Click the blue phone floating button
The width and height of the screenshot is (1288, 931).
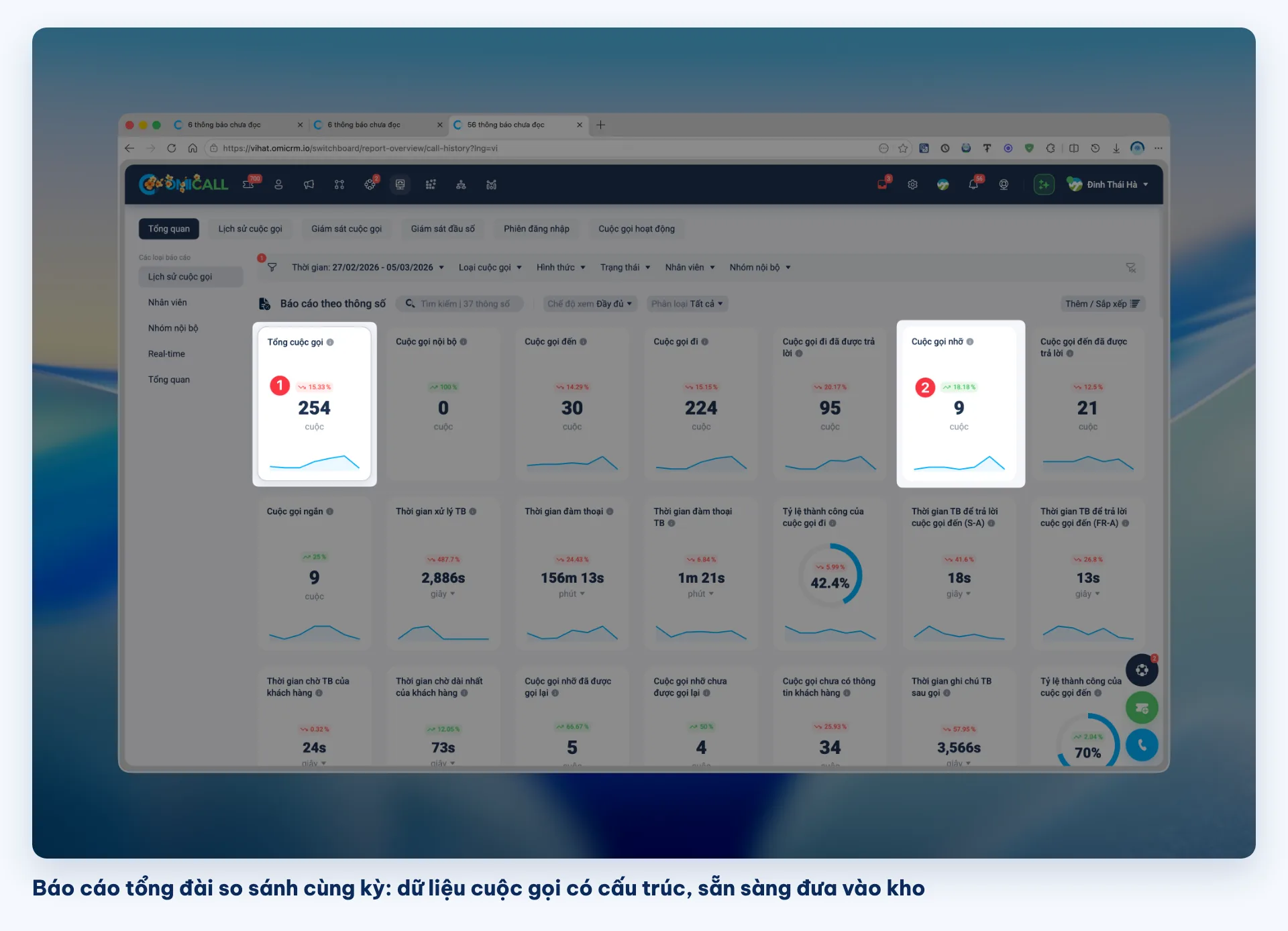[x=1142, y=745]
